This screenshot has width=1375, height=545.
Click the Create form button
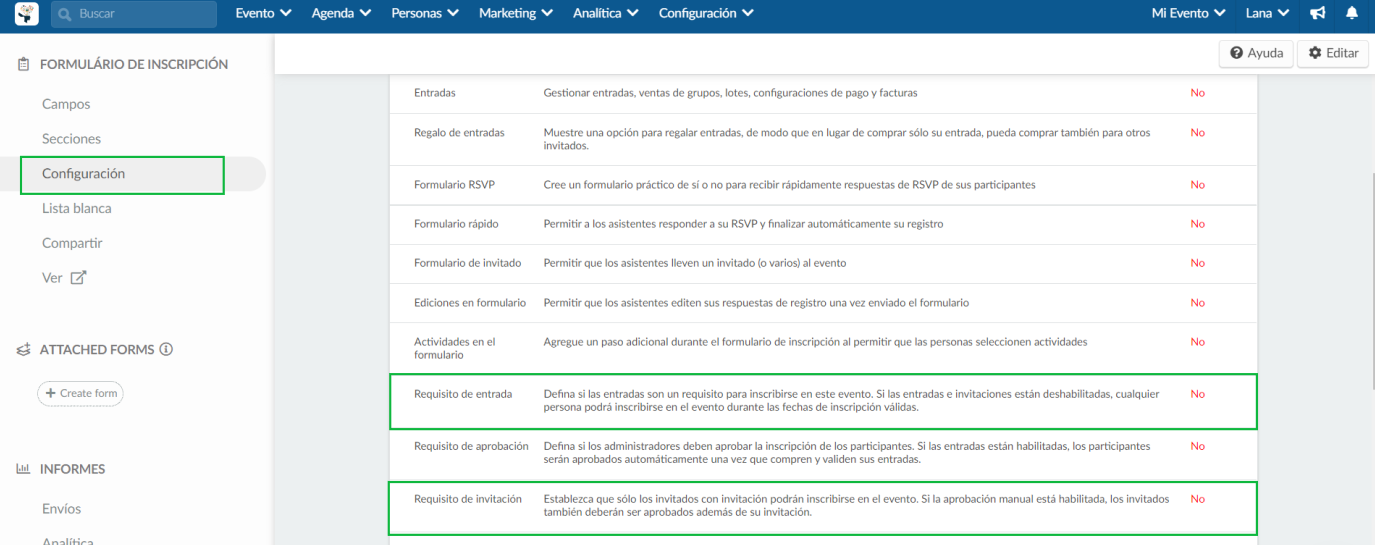pyautogui.click(x=80, y=393)
